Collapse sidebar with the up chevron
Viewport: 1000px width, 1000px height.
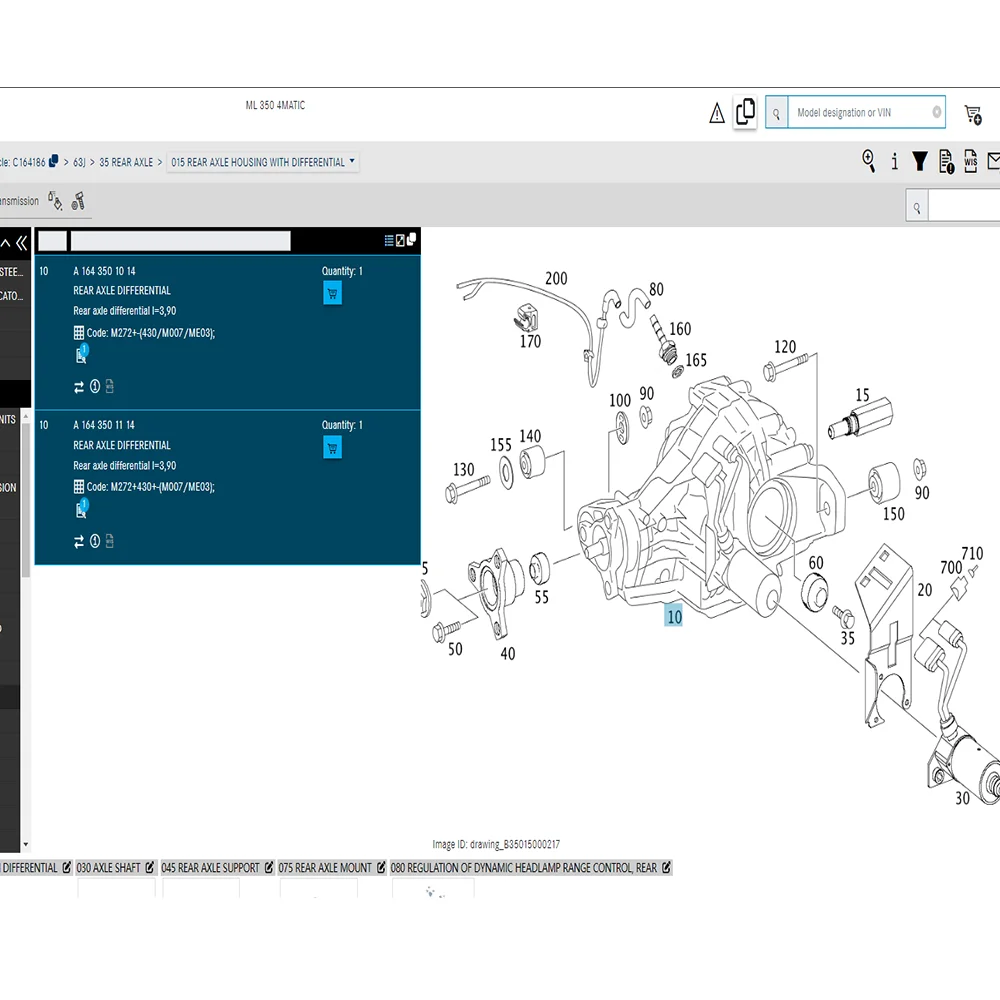point(6,242)
